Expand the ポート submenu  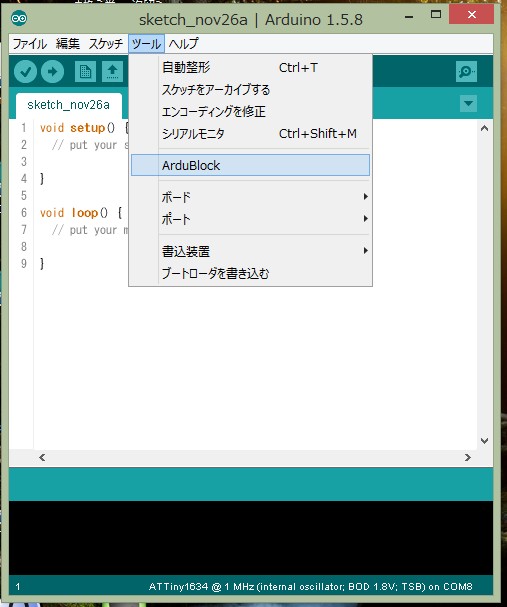point(250,219)
